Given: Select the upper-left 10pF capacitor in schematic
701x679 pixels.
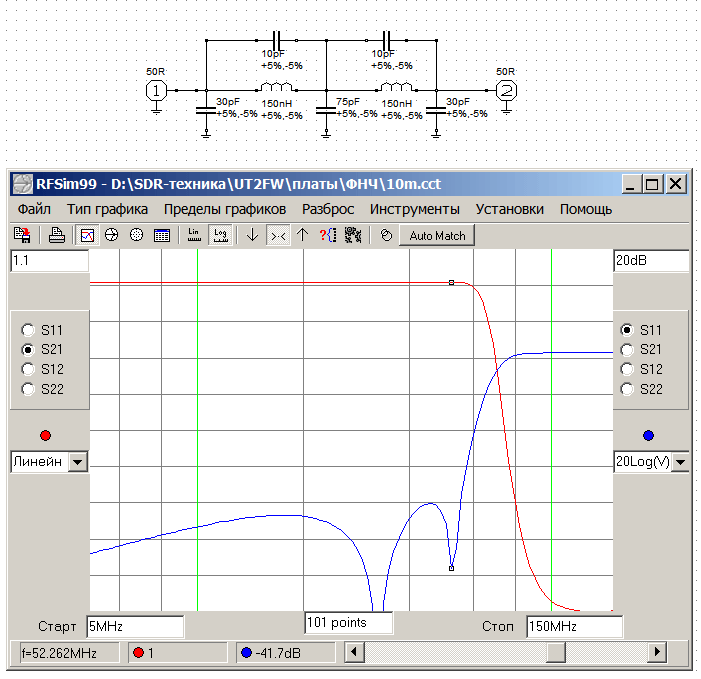Looking at the screenshot, I should [x=277, y=41].
